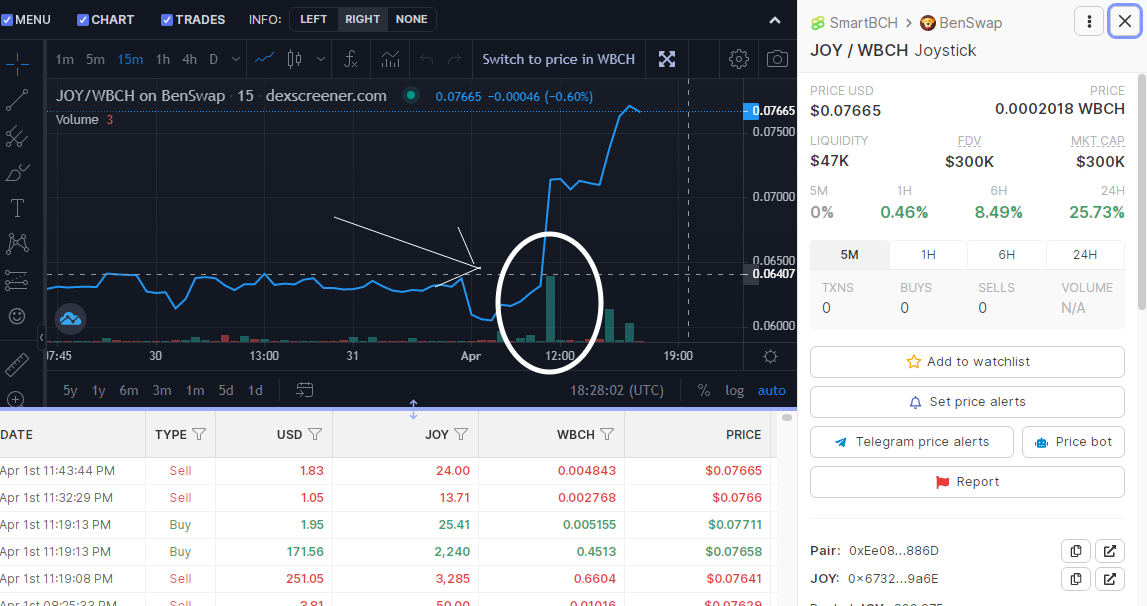The height and width of the screenshot is (606, 1147).
Task: Copy the JOY token address
Action: click(x=1076, y=579)
